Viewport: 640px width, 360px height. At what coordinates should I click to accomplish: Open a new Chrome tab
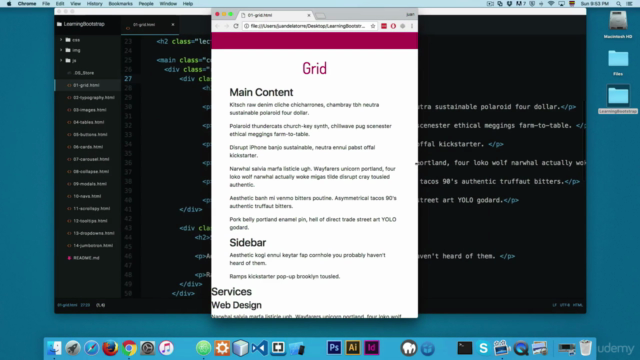coord(321,16)
